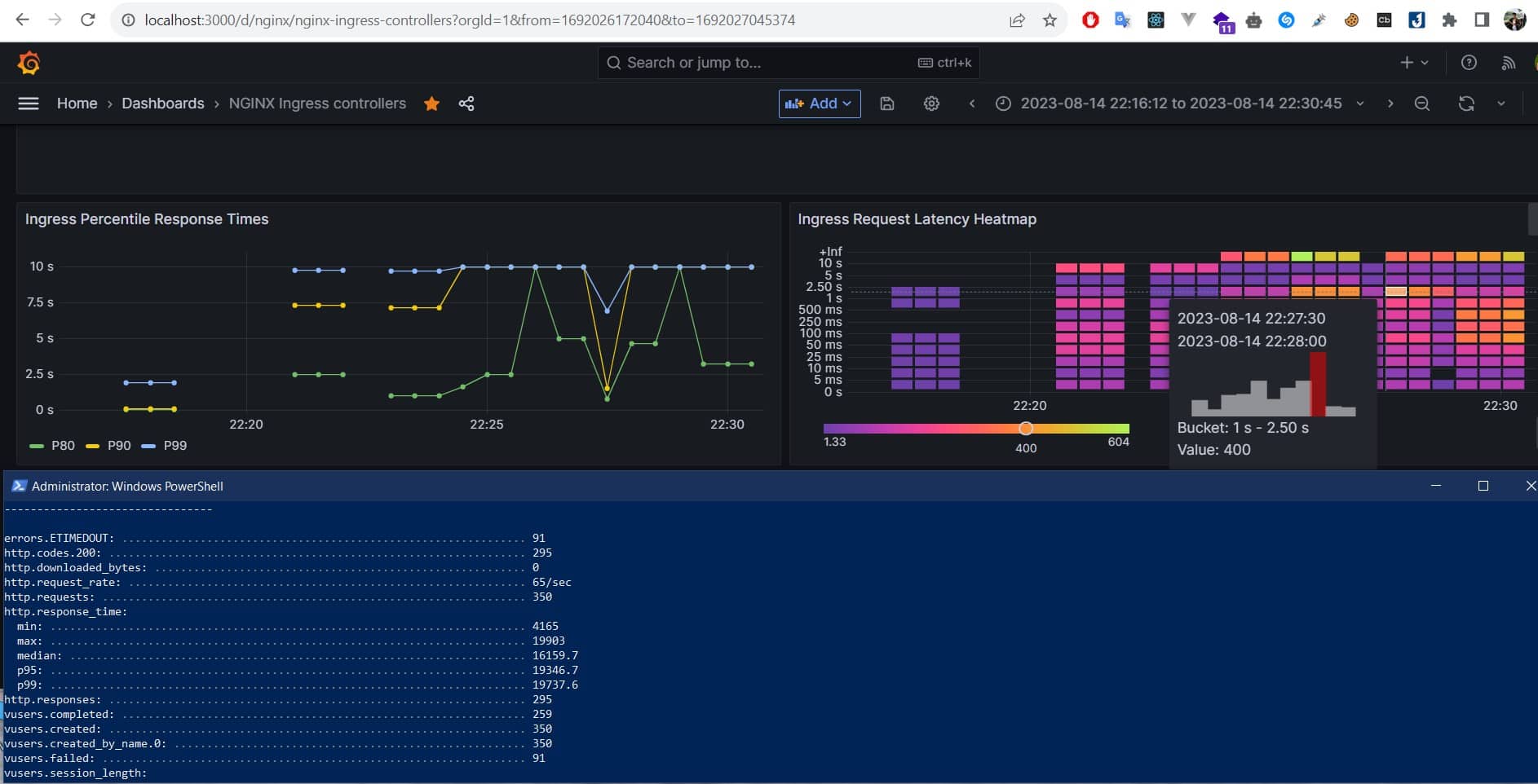Go to Home breadcrumb

coord(77,104)
